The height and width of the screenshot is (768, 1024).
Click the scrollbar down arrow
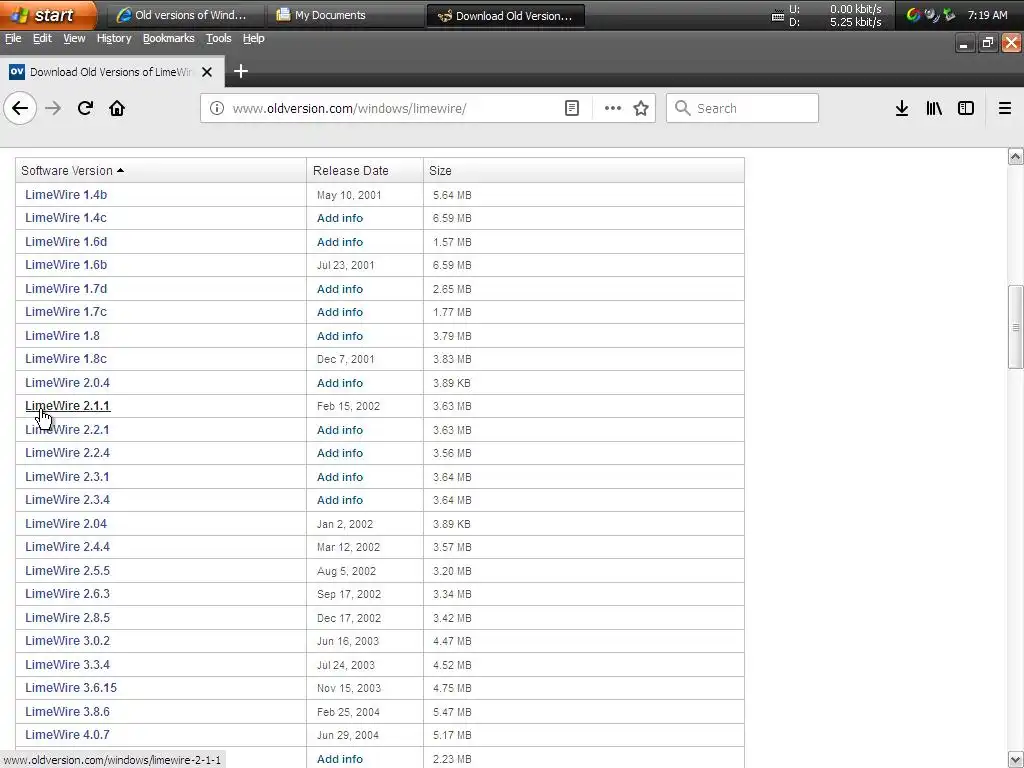tap(1015, 760)
